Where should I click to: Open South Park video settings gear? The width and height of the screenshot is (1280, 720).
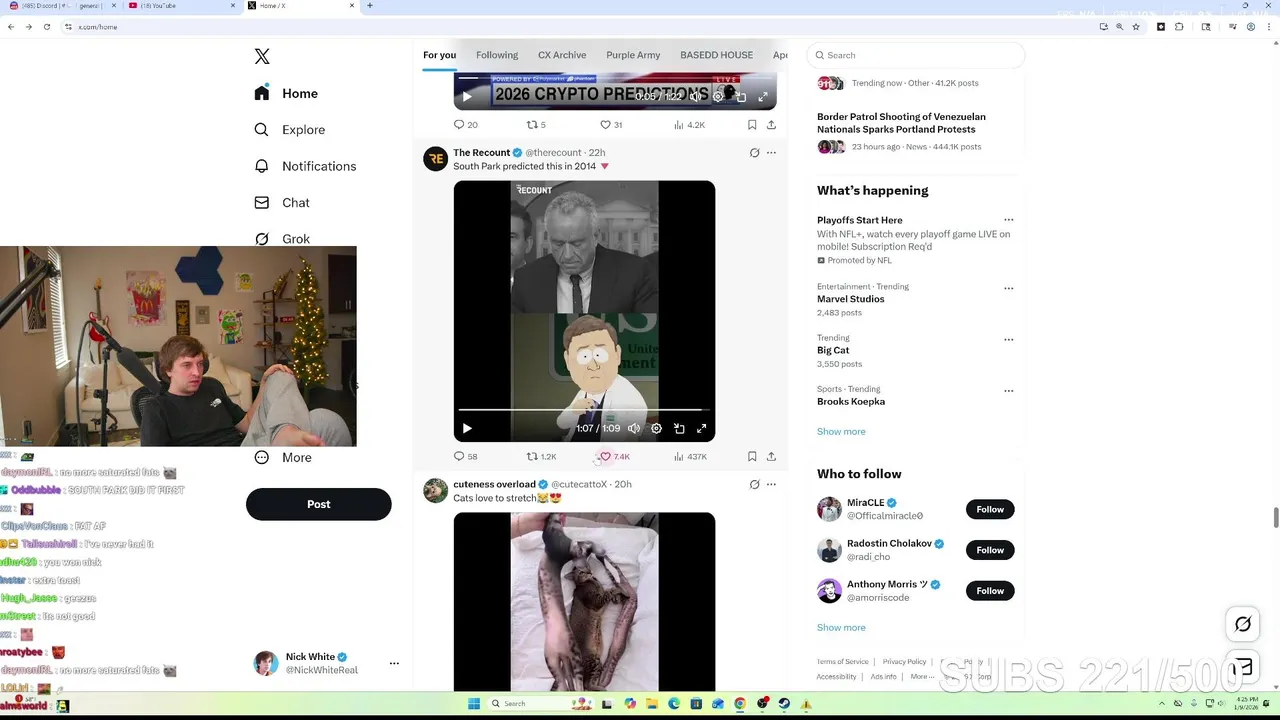coord(656,429)
